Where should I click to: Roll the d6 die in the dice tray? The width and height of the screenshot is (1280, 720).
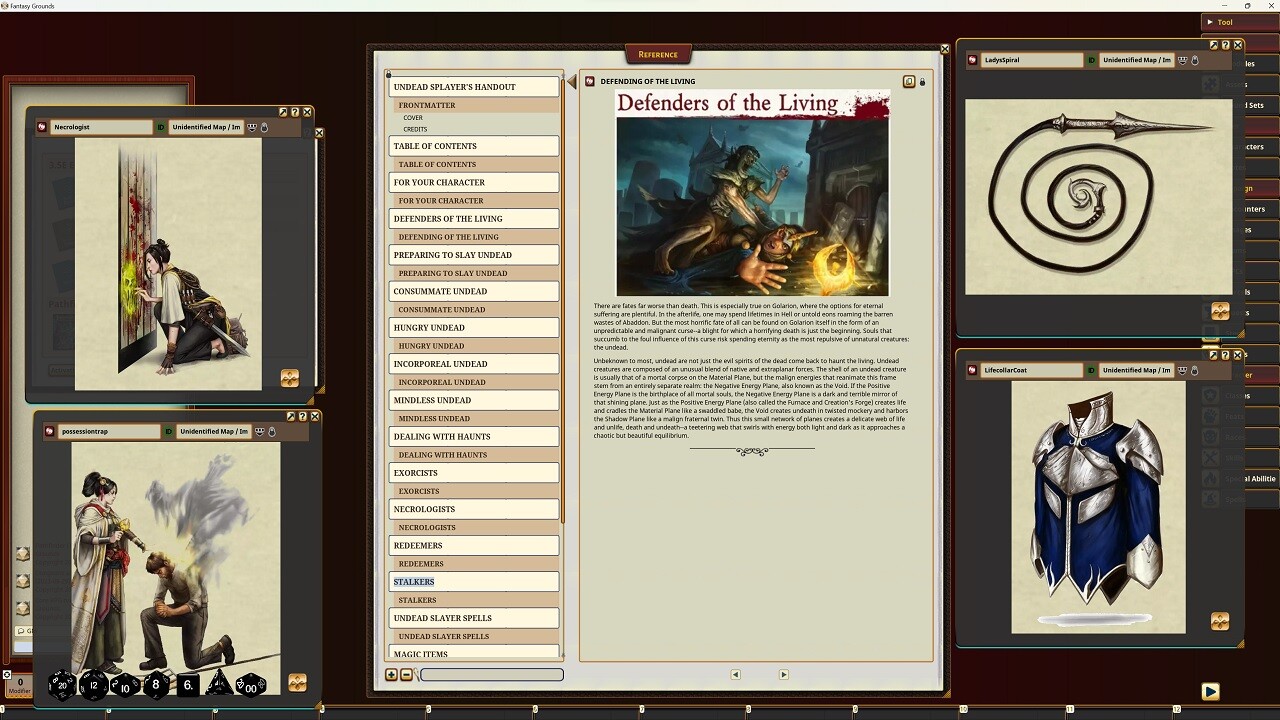click(x=190, y=686)
